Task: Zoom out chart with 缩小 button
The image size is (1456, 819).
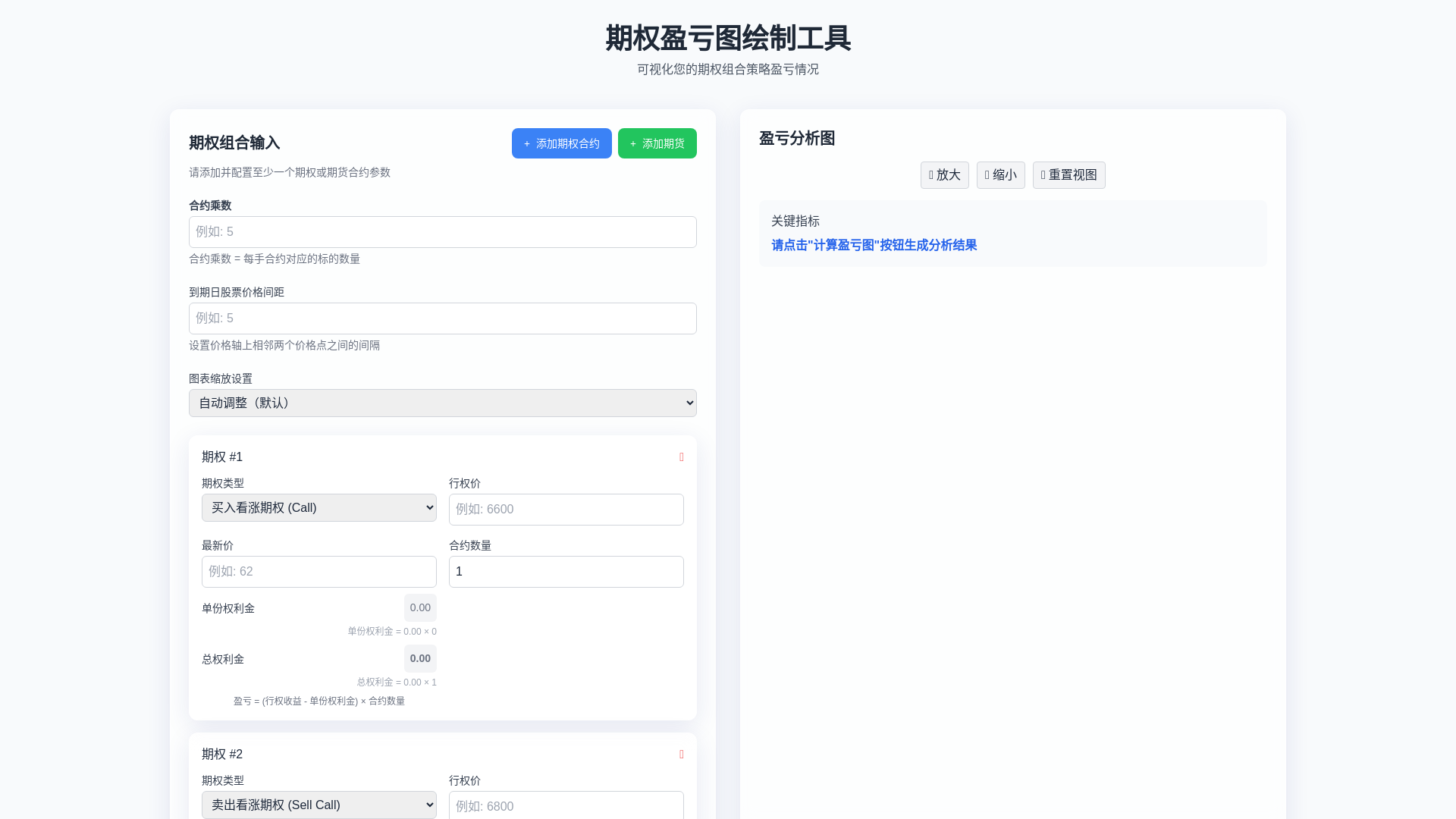Action: coord(1000,175)
